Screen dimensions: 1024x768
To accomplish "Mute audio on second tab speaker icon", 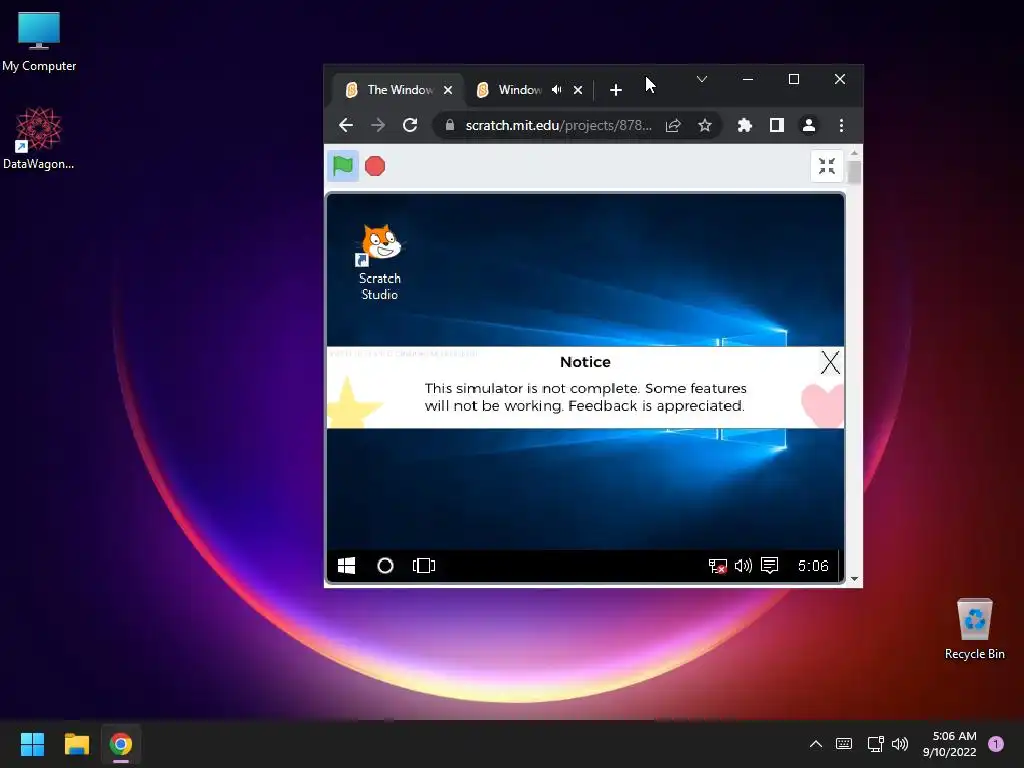I will (x=556, y=89).
